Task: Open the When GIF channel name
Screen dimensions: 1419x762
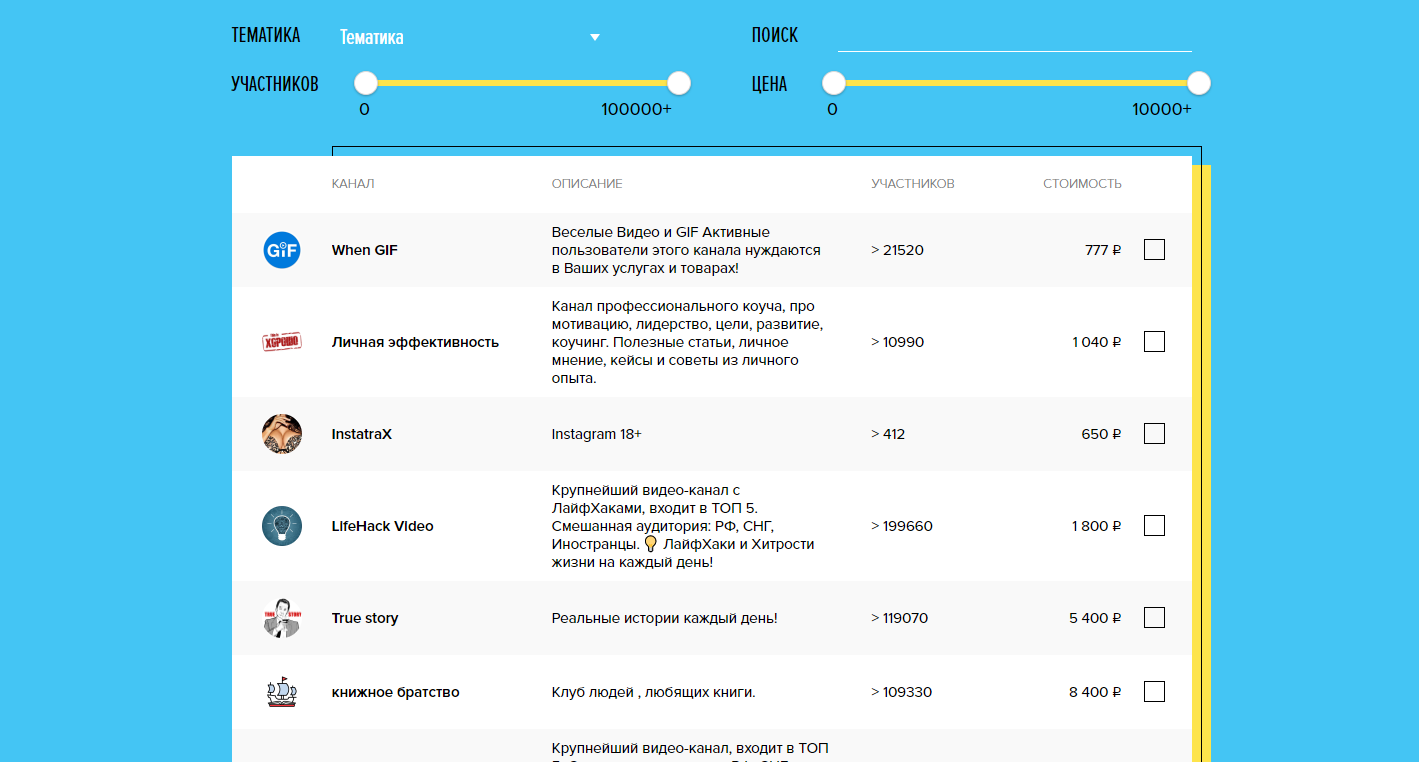Action: coord(365,250)
